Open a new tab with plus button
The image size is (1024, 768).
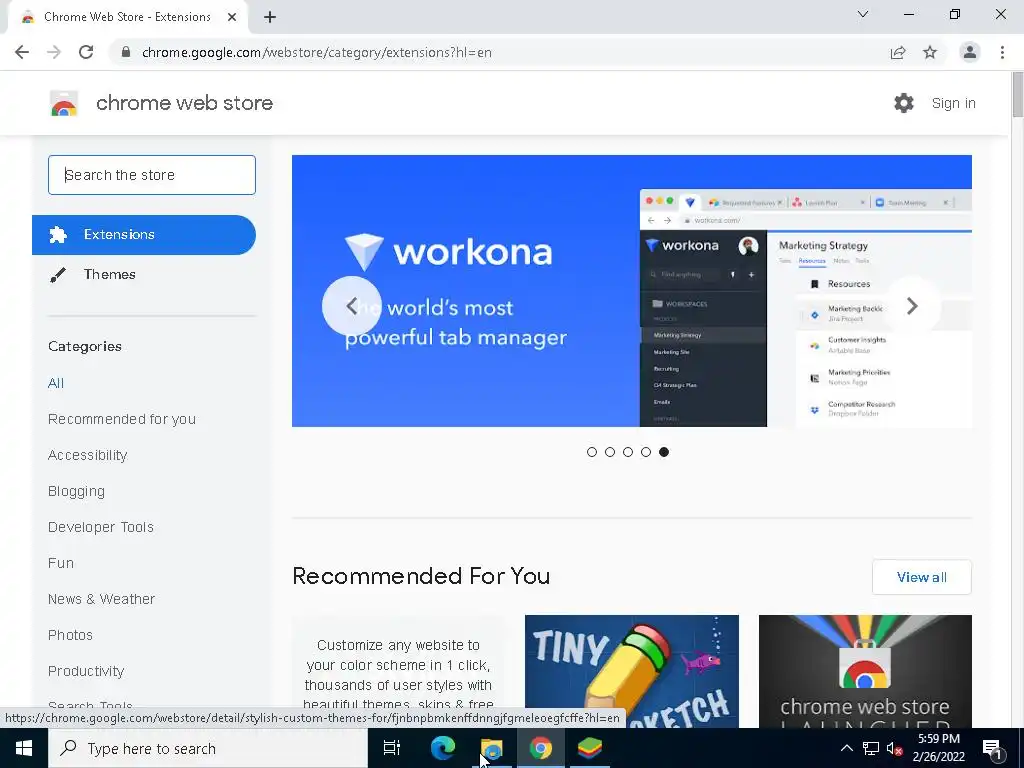(270, 18)
